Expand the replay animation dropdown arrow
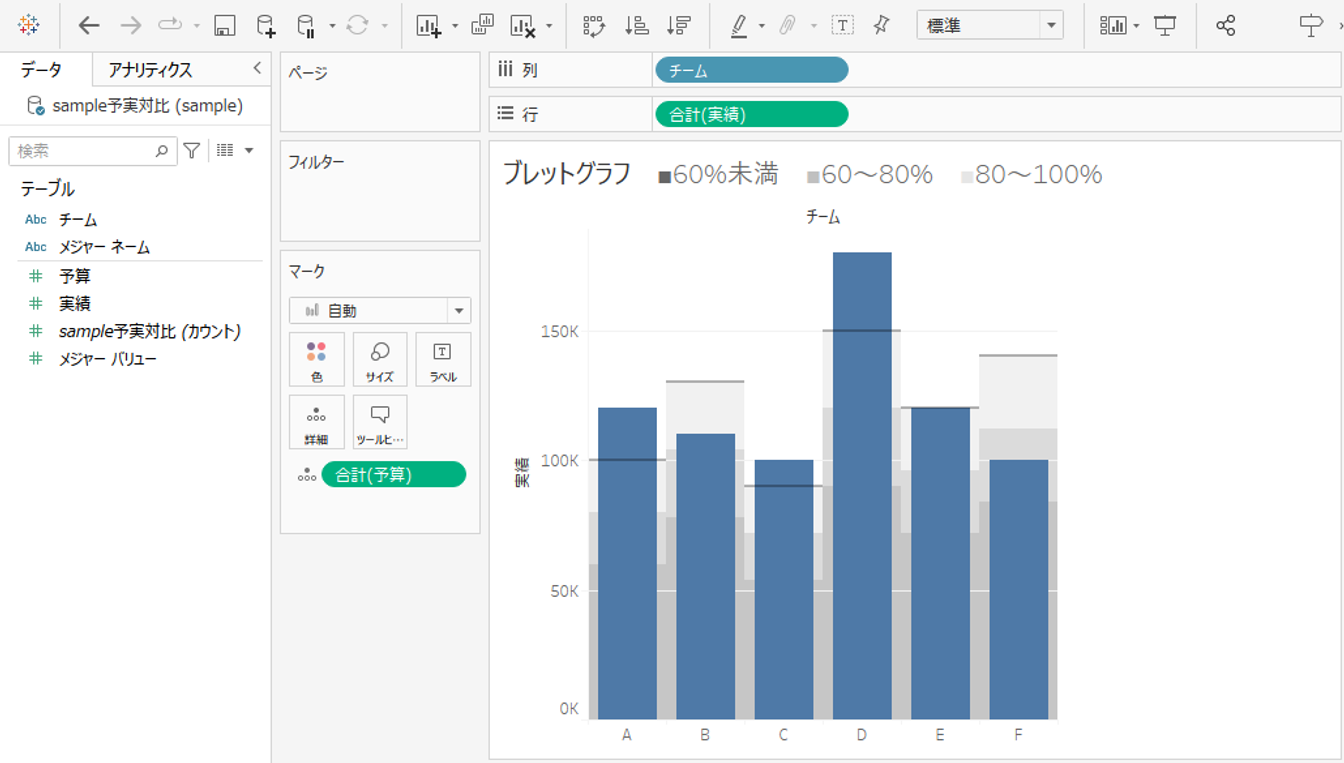 click(197, 26)
